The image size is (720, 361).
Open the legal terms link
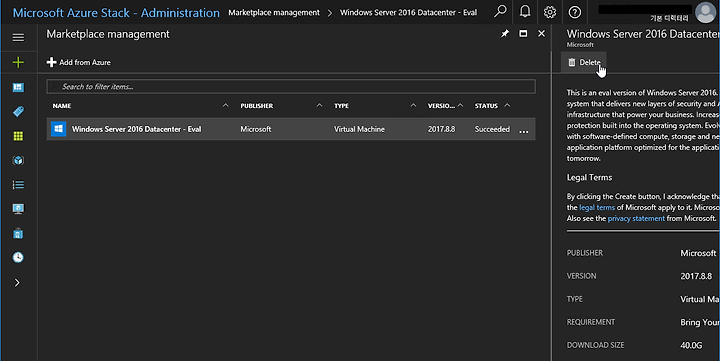tap(597, 207)
